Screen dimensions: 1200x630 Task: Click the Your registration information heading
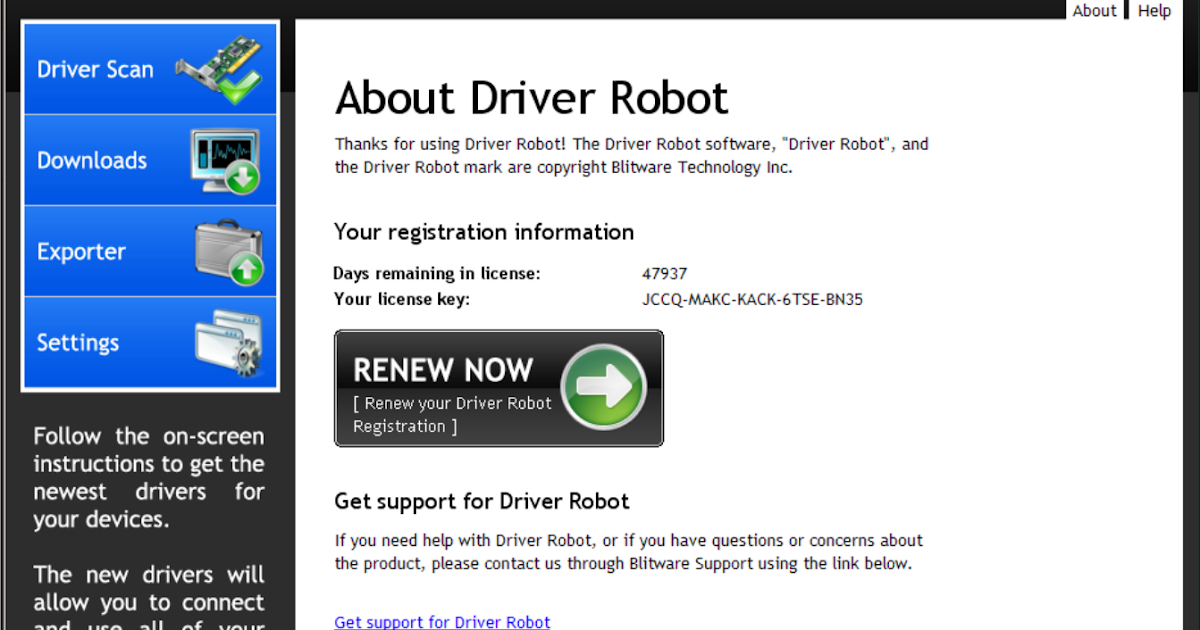484,232
